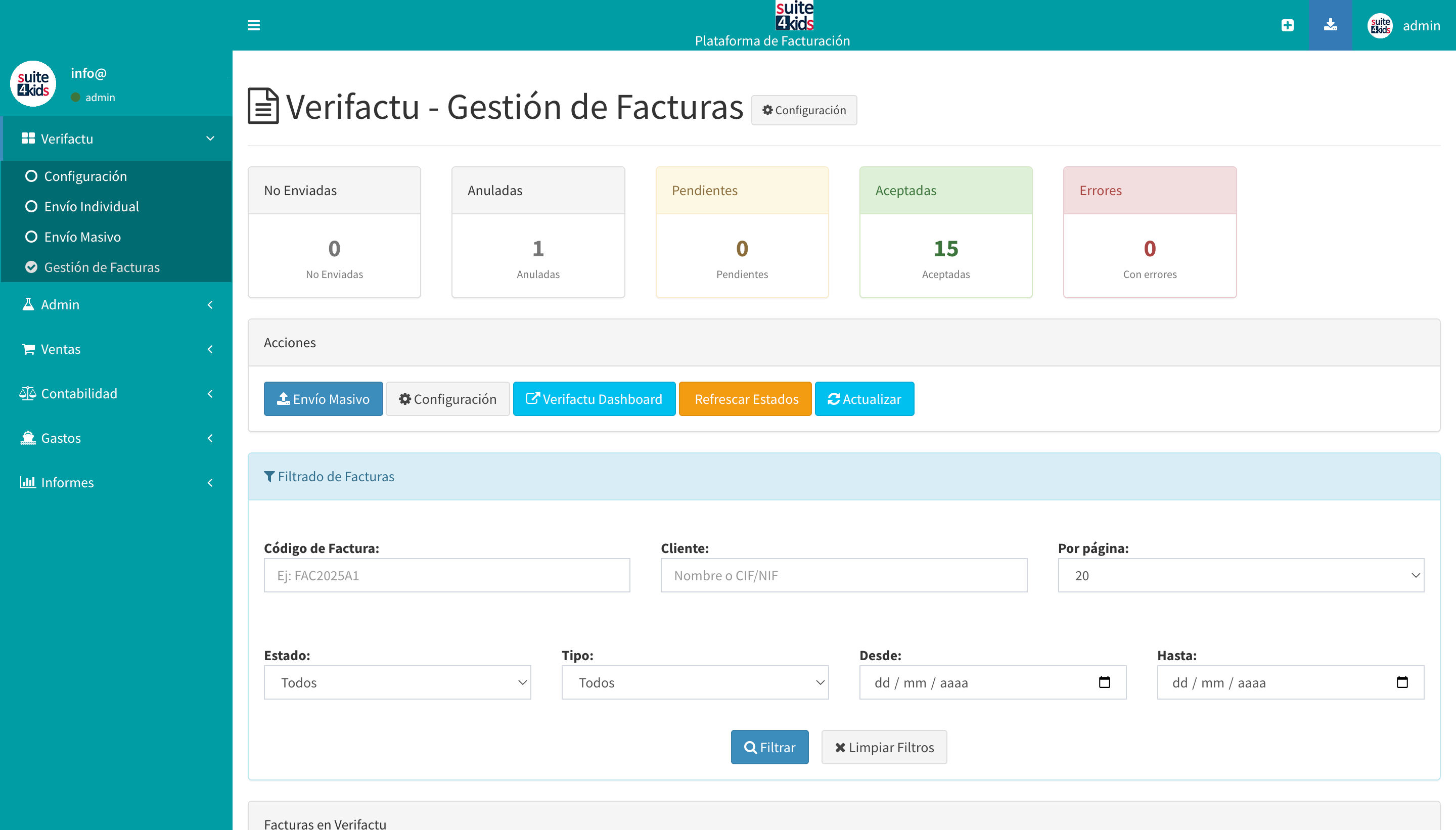This screenshot has width=1456, height=830.
Task: Click calendar icon in Hasta field
Action: [1402, 682]
